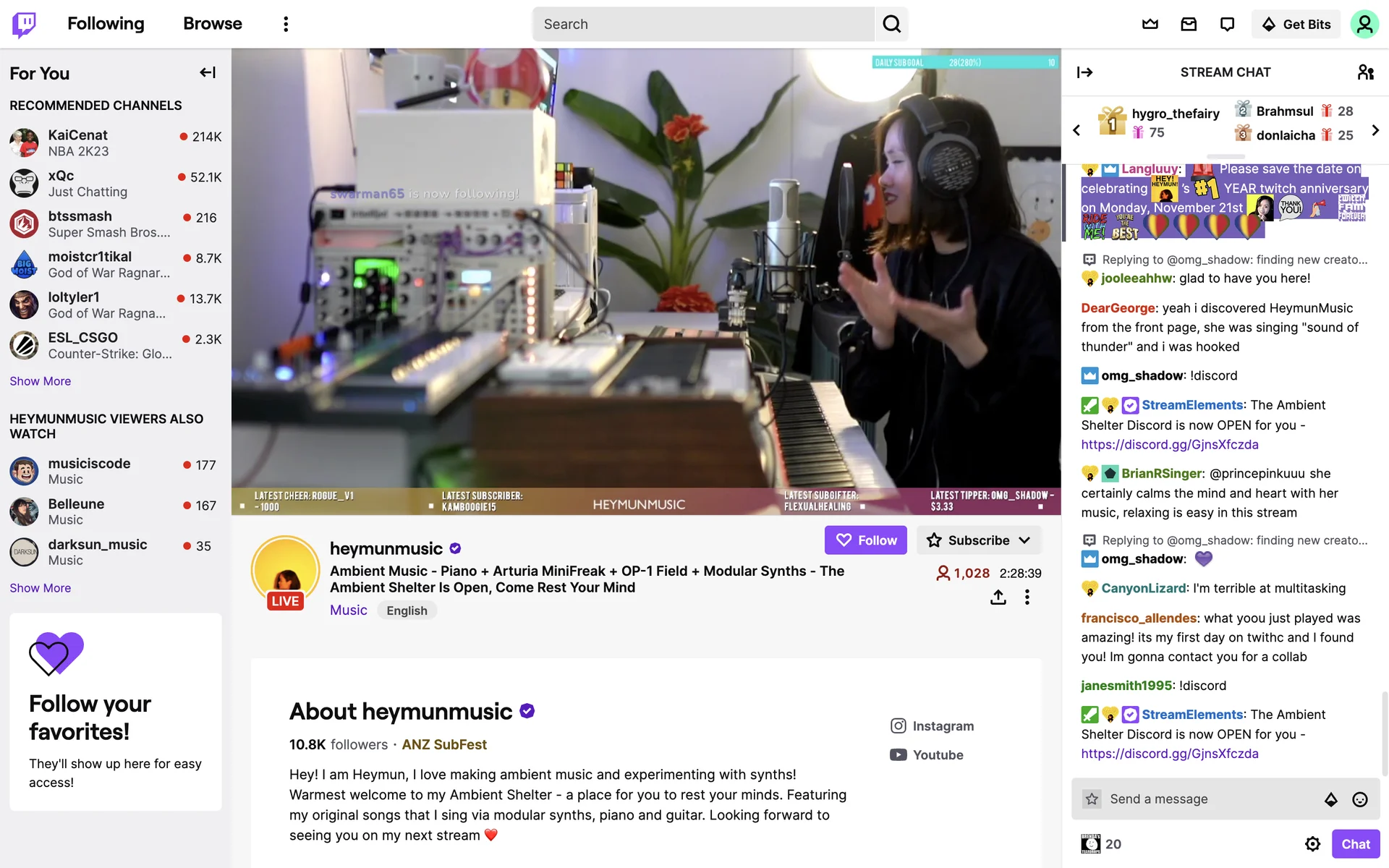
Task: Open chat settings gear icon
Action: (1312, 844)
